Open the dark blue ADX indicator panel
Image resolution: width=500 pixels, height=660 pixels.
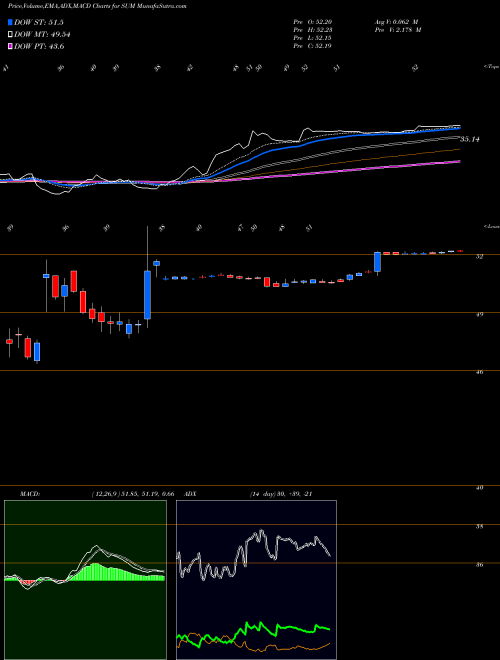(x=256, y=580)
